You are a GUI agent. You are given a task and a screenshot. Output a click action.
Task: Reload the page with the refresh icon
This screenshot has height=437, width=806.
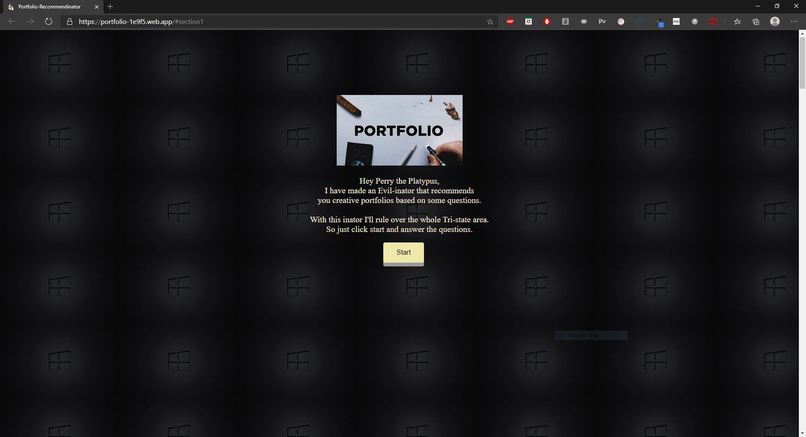coord(48,22)
